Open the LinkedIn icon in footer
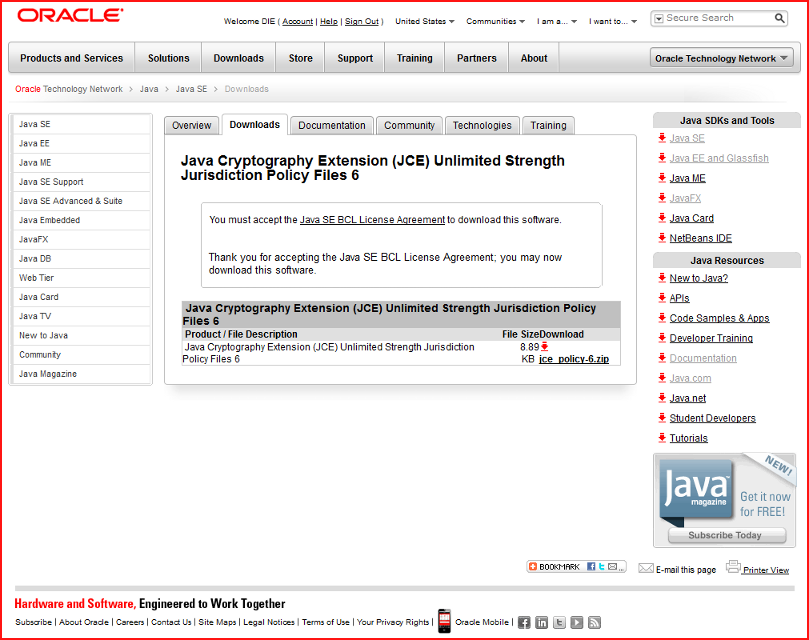 click(541, 622)
